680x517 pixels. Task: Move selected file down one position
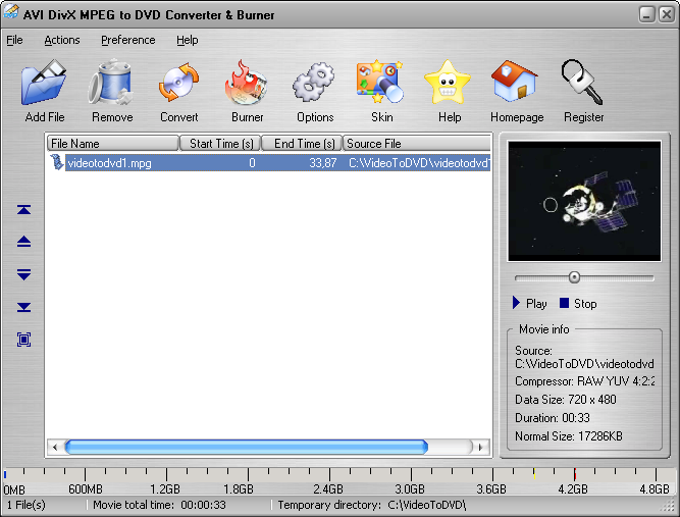24,274
